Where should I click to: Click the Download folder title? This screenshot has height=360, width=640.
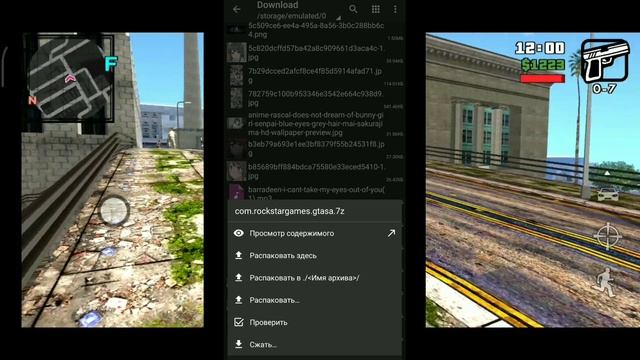278,5
